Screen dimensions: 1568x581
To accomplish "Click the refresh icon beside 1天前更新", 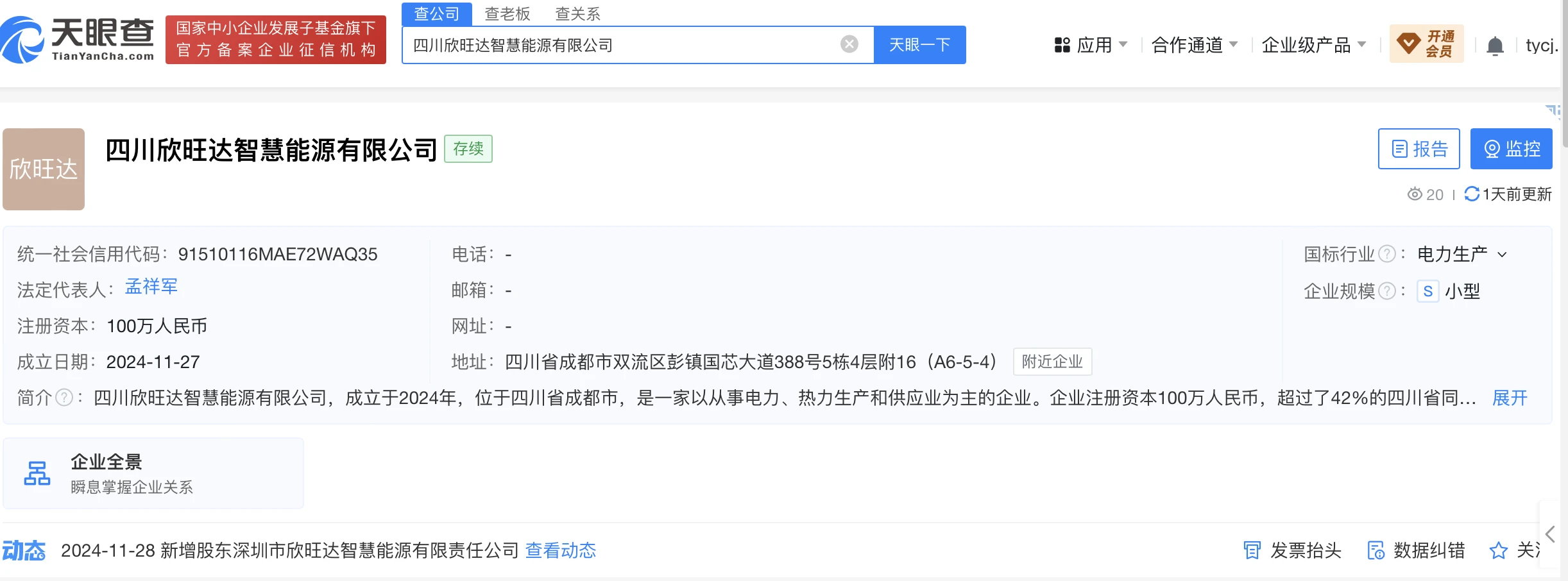I will pyautogui.click(x=1472, y=194).
